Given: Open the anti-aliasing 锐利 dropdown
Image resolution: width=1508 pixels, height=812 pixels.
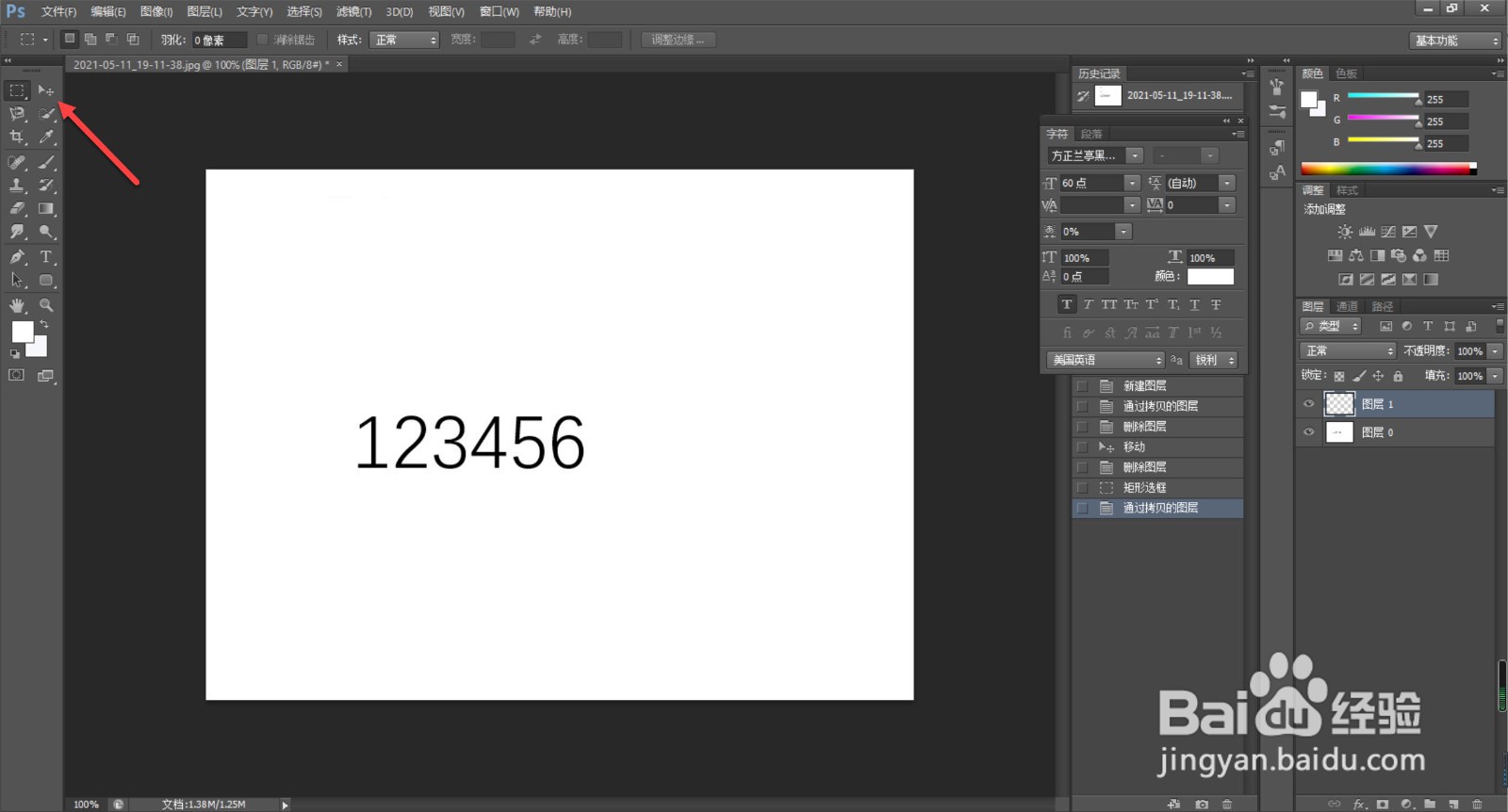Looking at the screenshot, I should coord(1214,360).
